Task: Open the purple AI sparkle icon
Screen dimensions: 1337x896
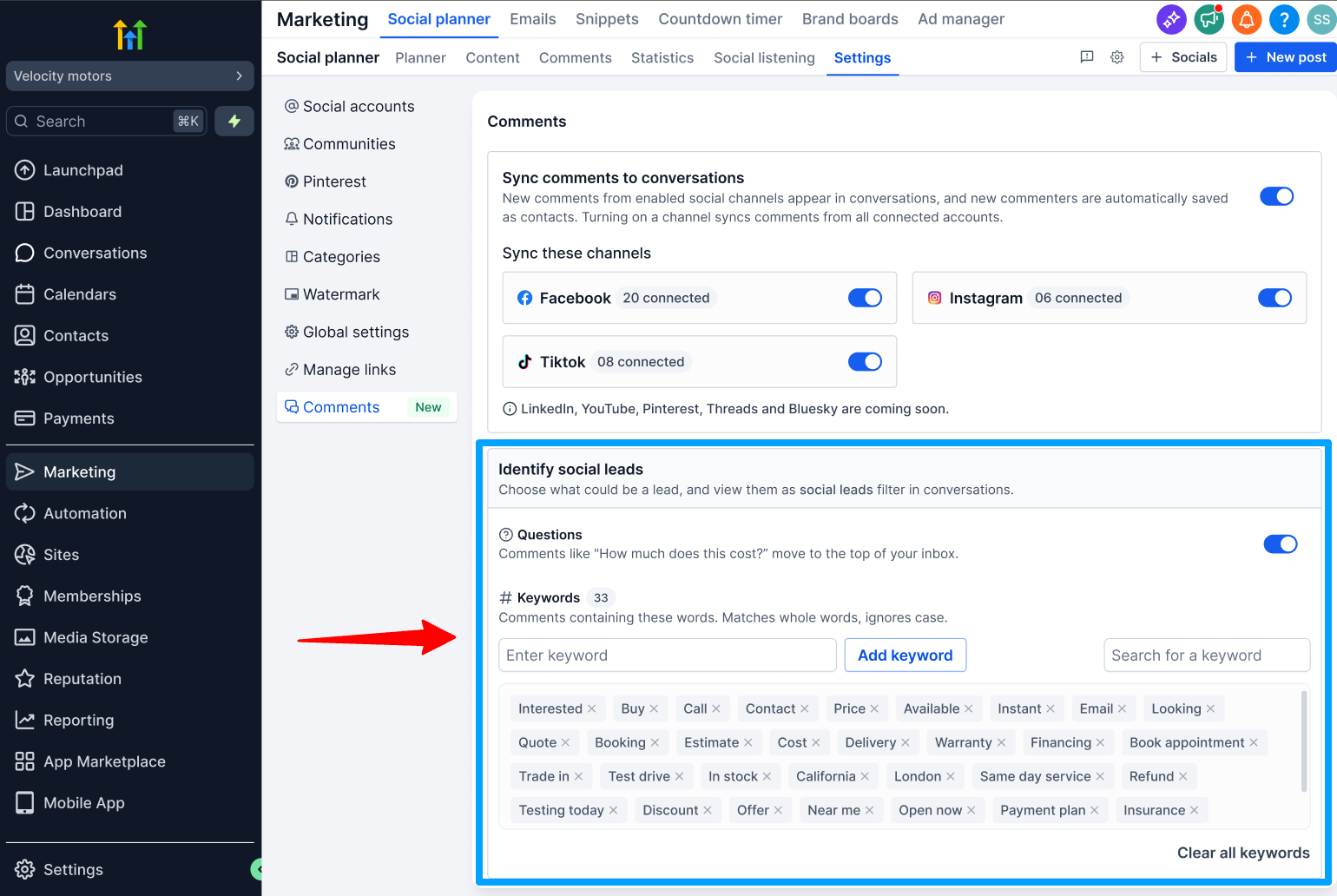Action: [x=1171, y=19]
